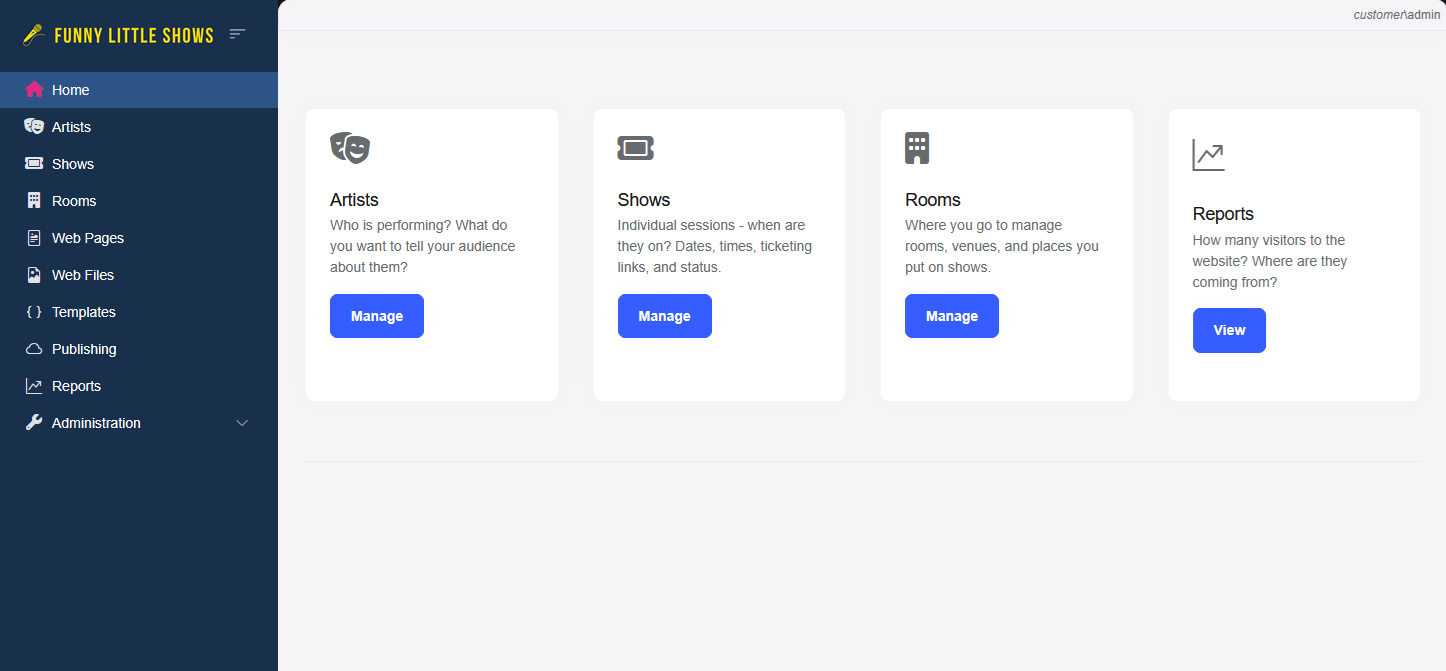The width and height of the screenshot is (1446, 671).
Task: Click the building icon on Rooms card
Action: 917,148
